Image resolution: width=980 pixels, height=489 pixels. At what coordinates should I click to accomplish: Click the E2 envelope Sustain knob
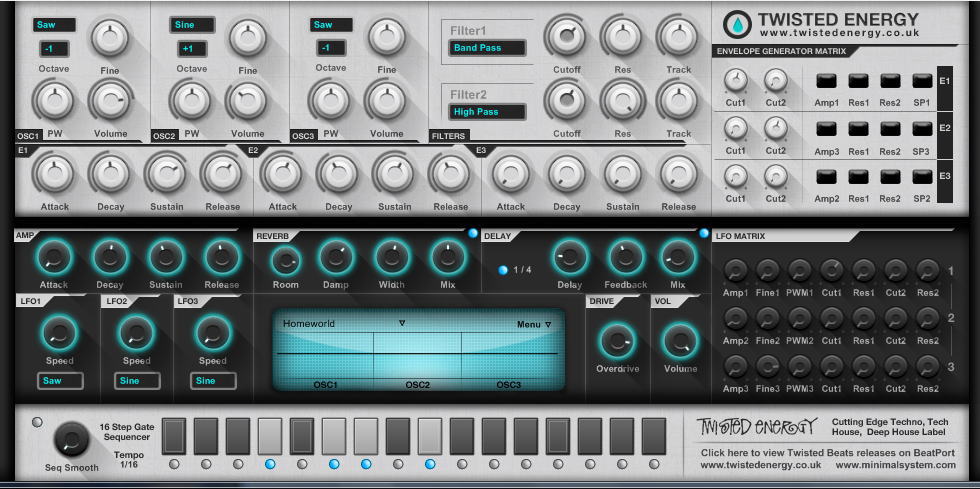click(394, 173)
